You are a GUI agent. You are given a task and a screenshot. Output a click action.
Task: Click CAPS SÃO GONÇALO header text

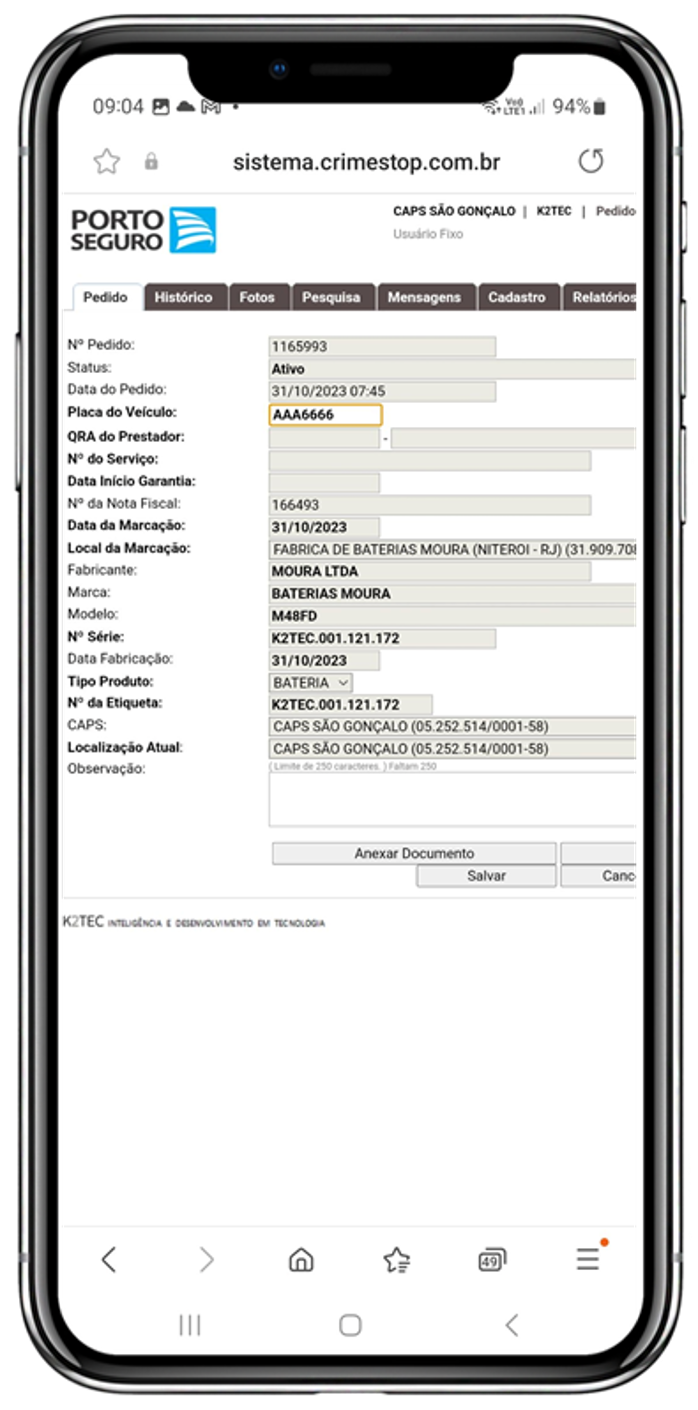pos(454,211)
